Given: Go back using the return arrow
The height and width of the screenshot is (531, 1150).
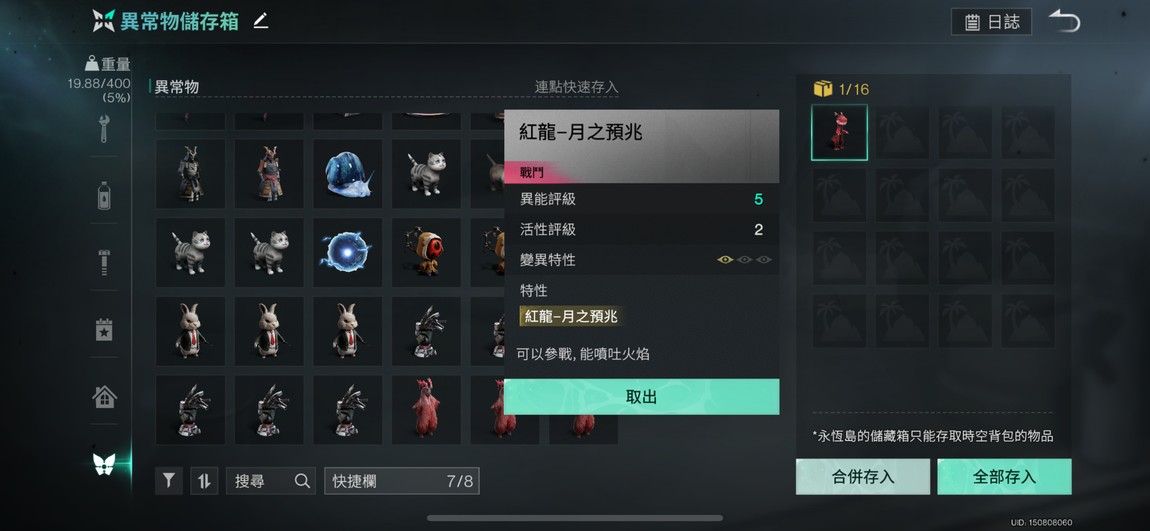Looking at the screenshot, I should [x=1064, y=21].
